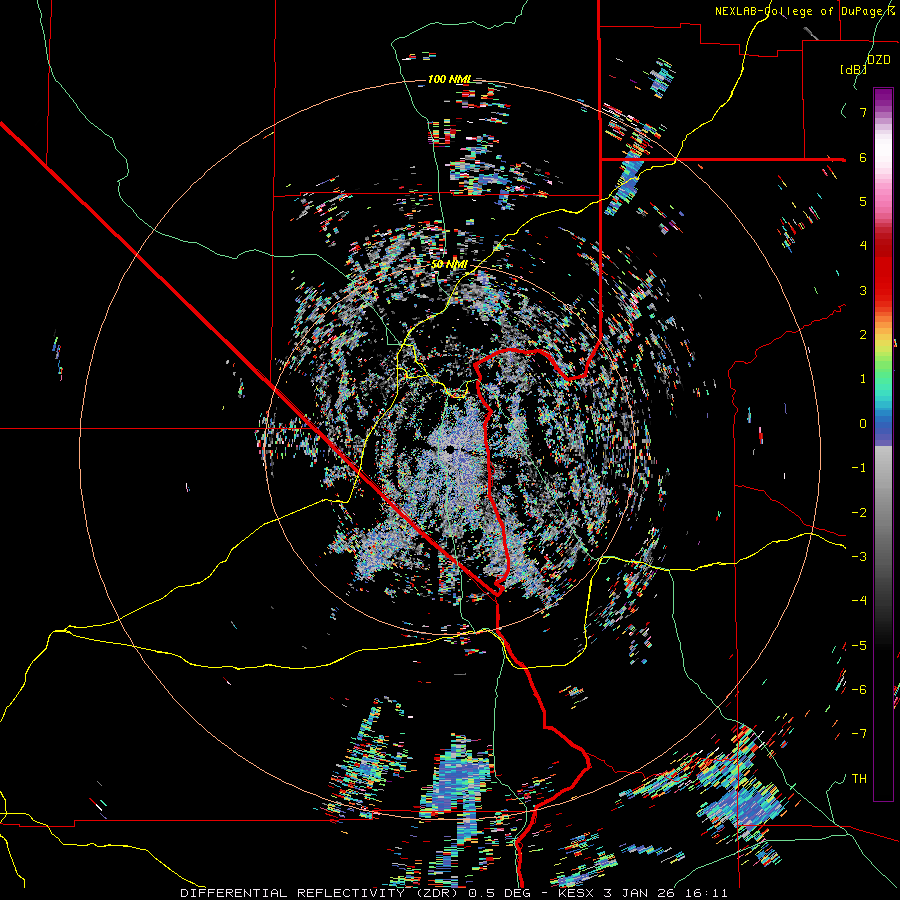Click the "0" value on the color scale
This screenshot has width=900, height=900.
[x=863, y=424]
